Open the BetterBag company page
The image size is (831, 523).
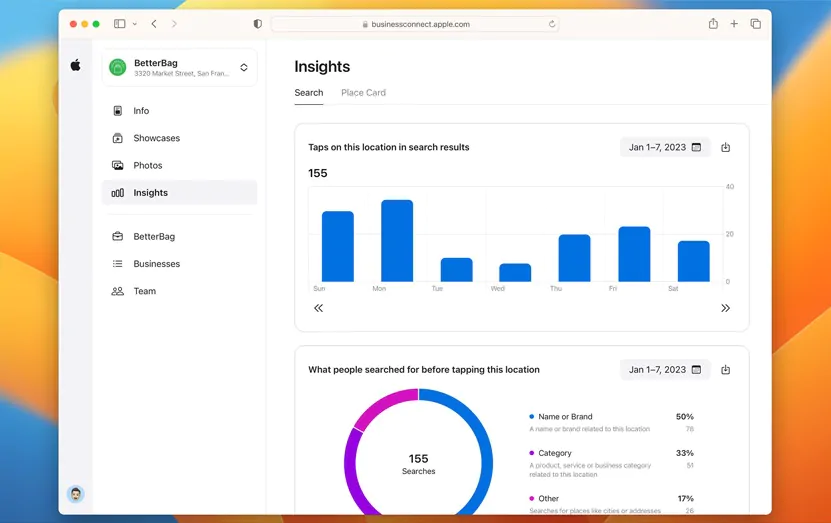[179, 236]
